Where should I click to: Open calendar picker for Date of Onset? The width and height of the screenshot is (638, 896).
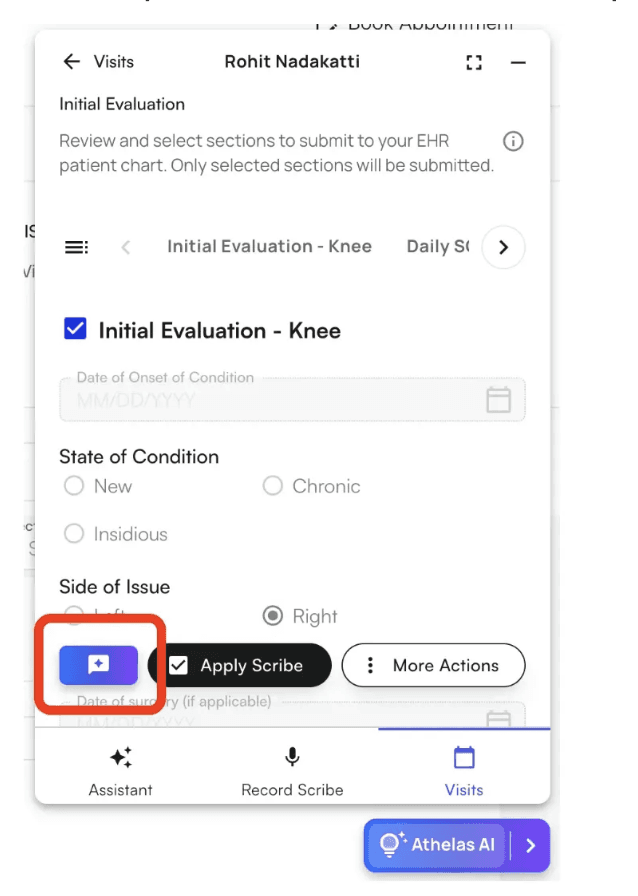pyautogui.click(x=498, y=400)
